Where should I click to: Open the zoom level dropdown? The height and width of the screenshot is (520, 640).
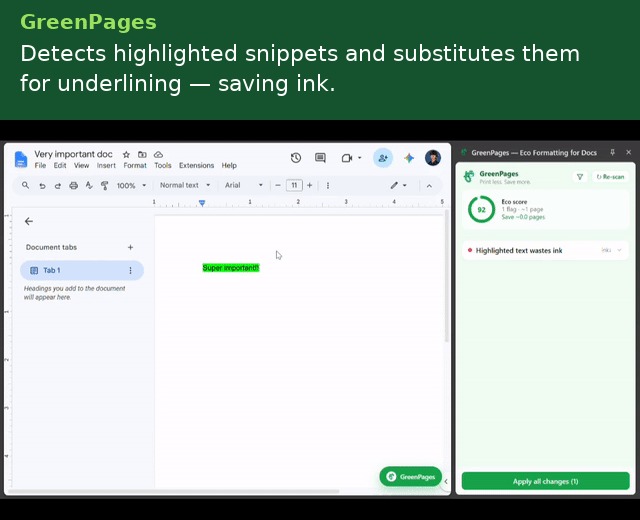click(131, 186)
